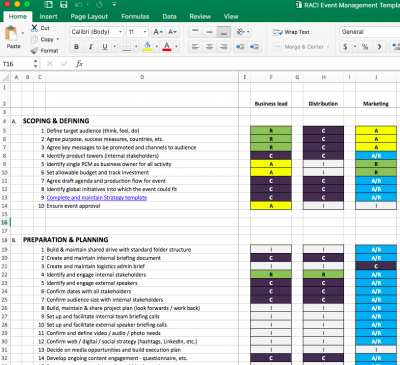This screenshot has height=365, width=400.
Task: Toggle Bold formatting
Action: coord(76,47)
